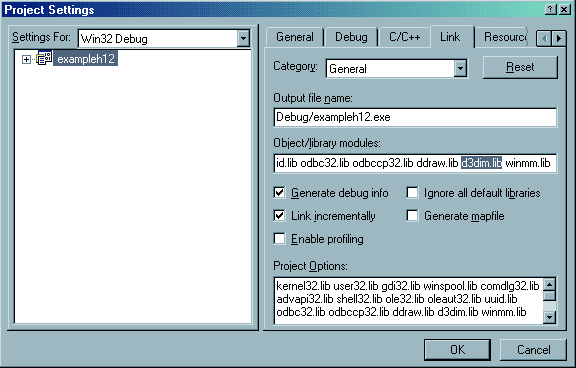Toggle Generate debug info checkbox
The height and width of the screenshot is (368, 576).
(x=280, y=192)
